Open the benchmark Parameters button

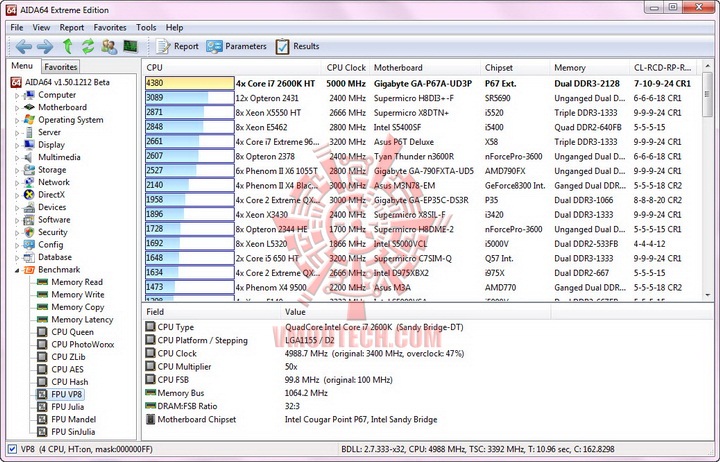pyautogui.click(x=236, y=46)
